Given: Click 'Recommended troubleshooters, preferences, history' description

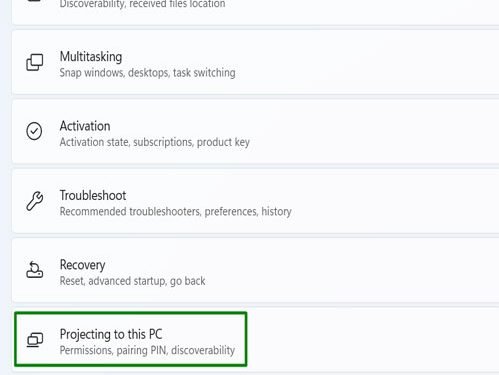Looking at the screenshot, I should (x=176, y=212).
